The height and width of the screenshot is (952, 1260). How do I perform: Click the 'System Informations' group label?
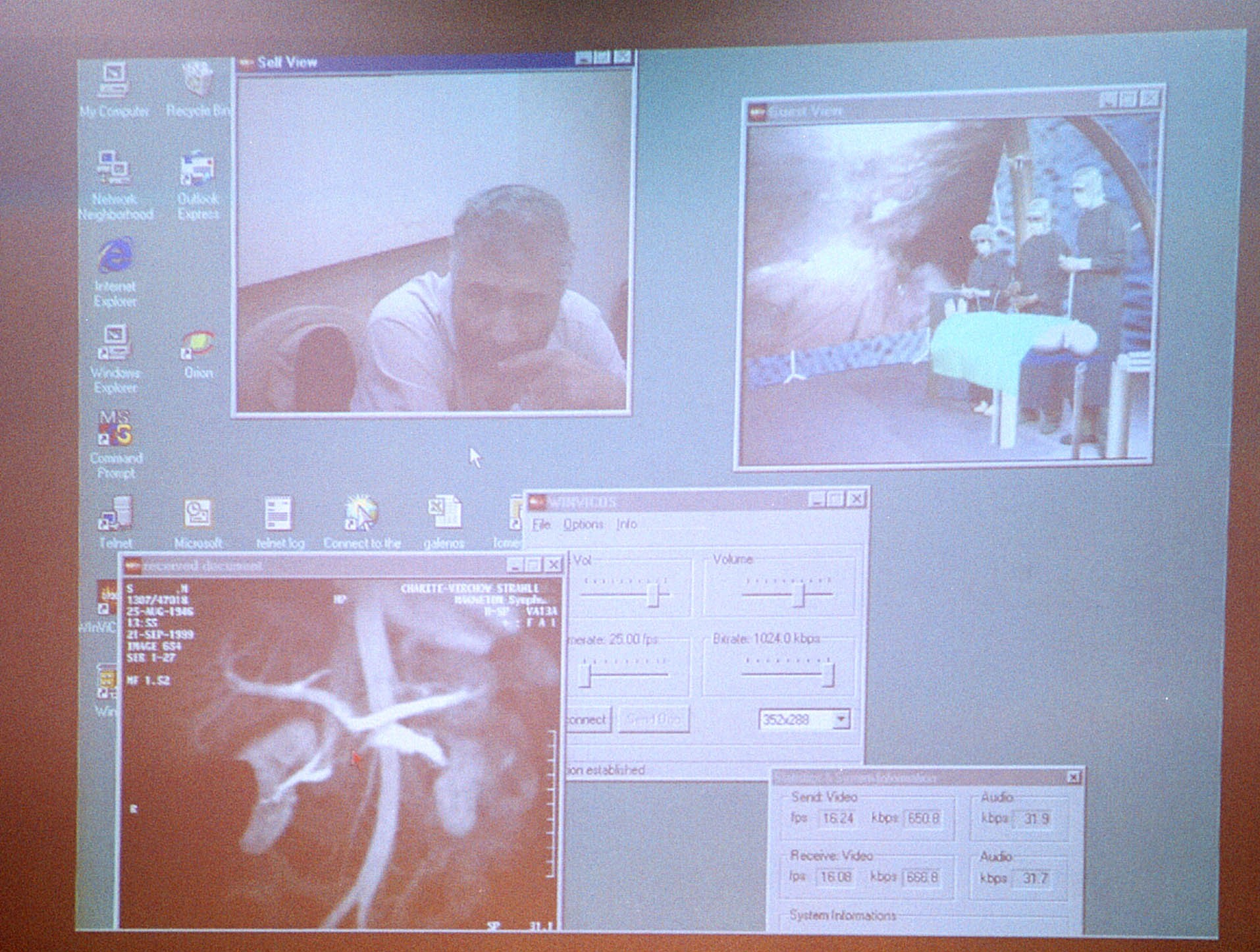[x=843, y=916]
